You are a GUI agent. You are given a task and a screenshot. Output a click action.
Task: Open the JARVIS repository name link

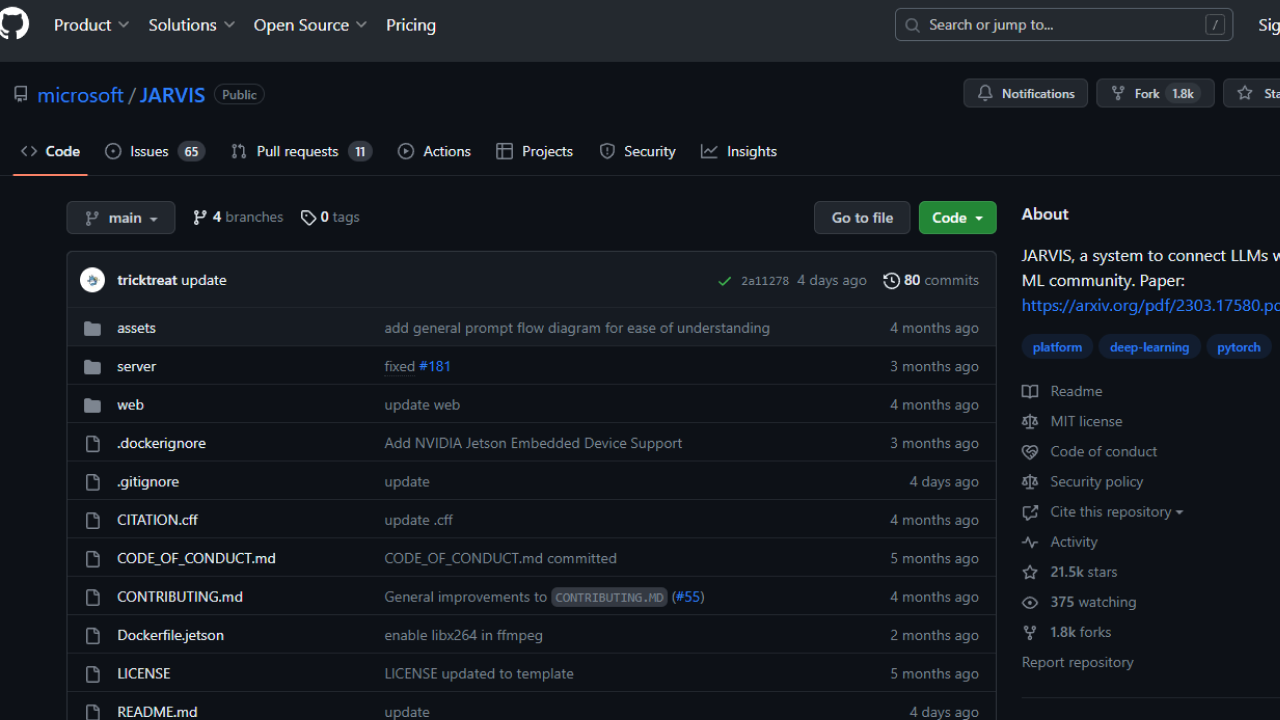172,95
